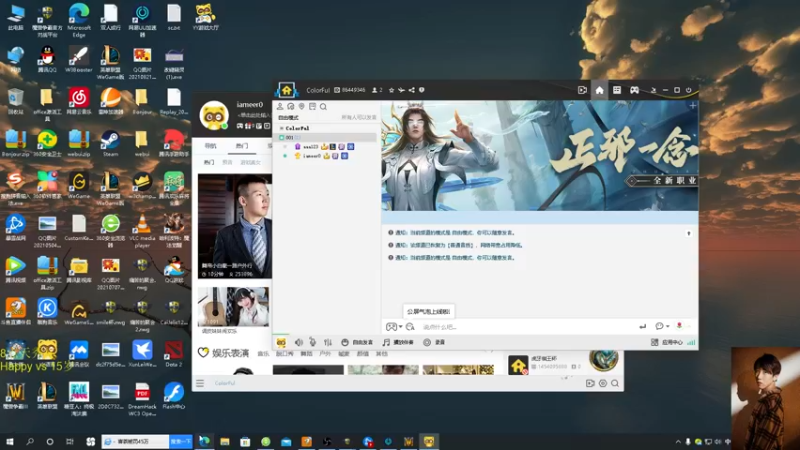Open the chat bubble dropdown arrow
This screenshot has width=800, height=450.
pyautogui.click(x=667, y=327)
